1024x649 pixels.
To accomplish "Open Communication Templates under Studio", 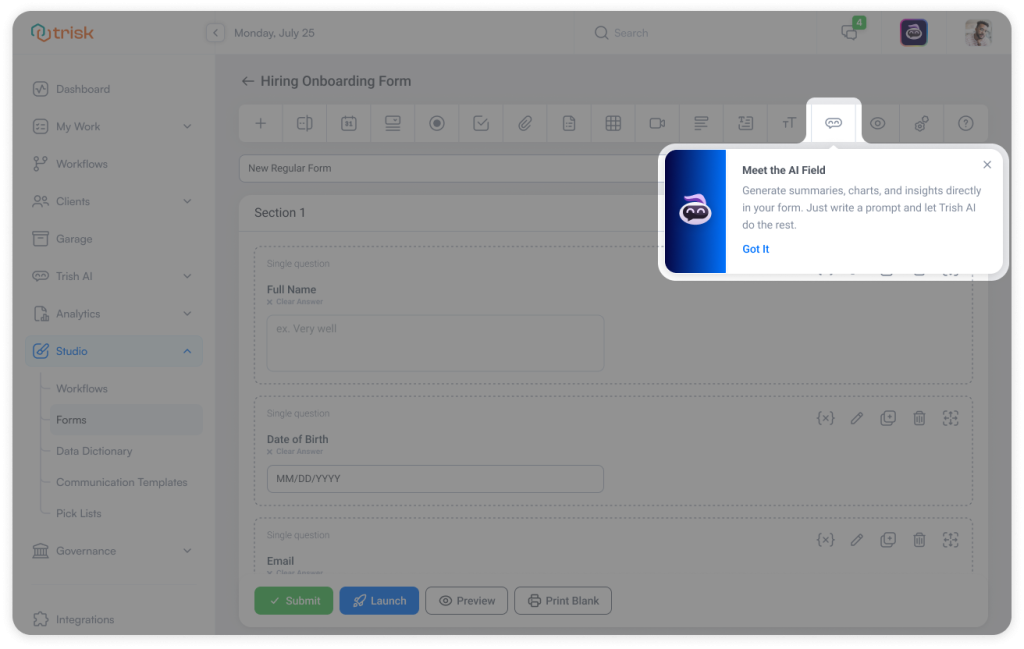I will click(x=121, y=483).
